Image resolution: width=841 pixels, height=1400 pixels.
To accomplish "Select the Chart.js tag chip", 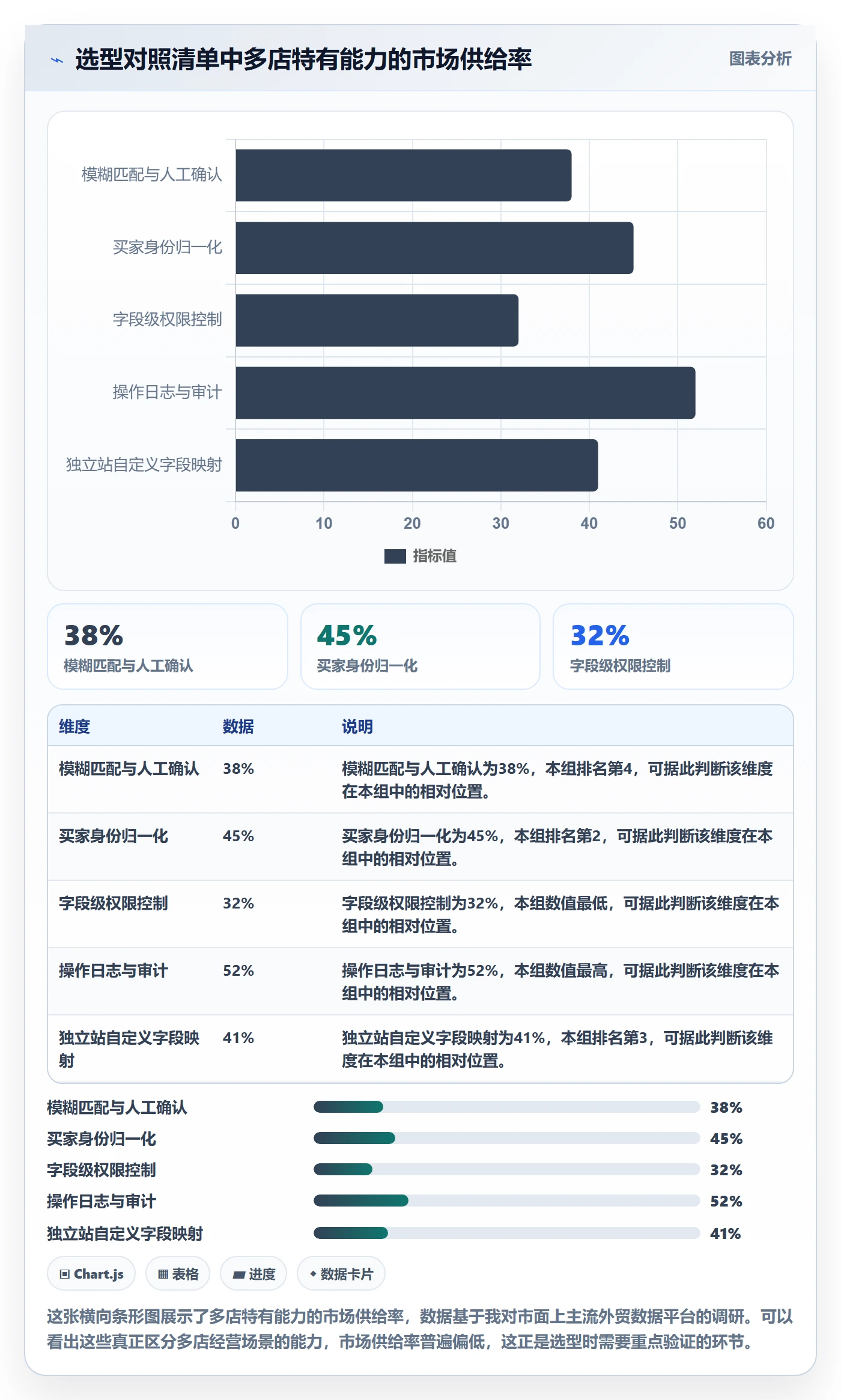I will click(91, 1274).
